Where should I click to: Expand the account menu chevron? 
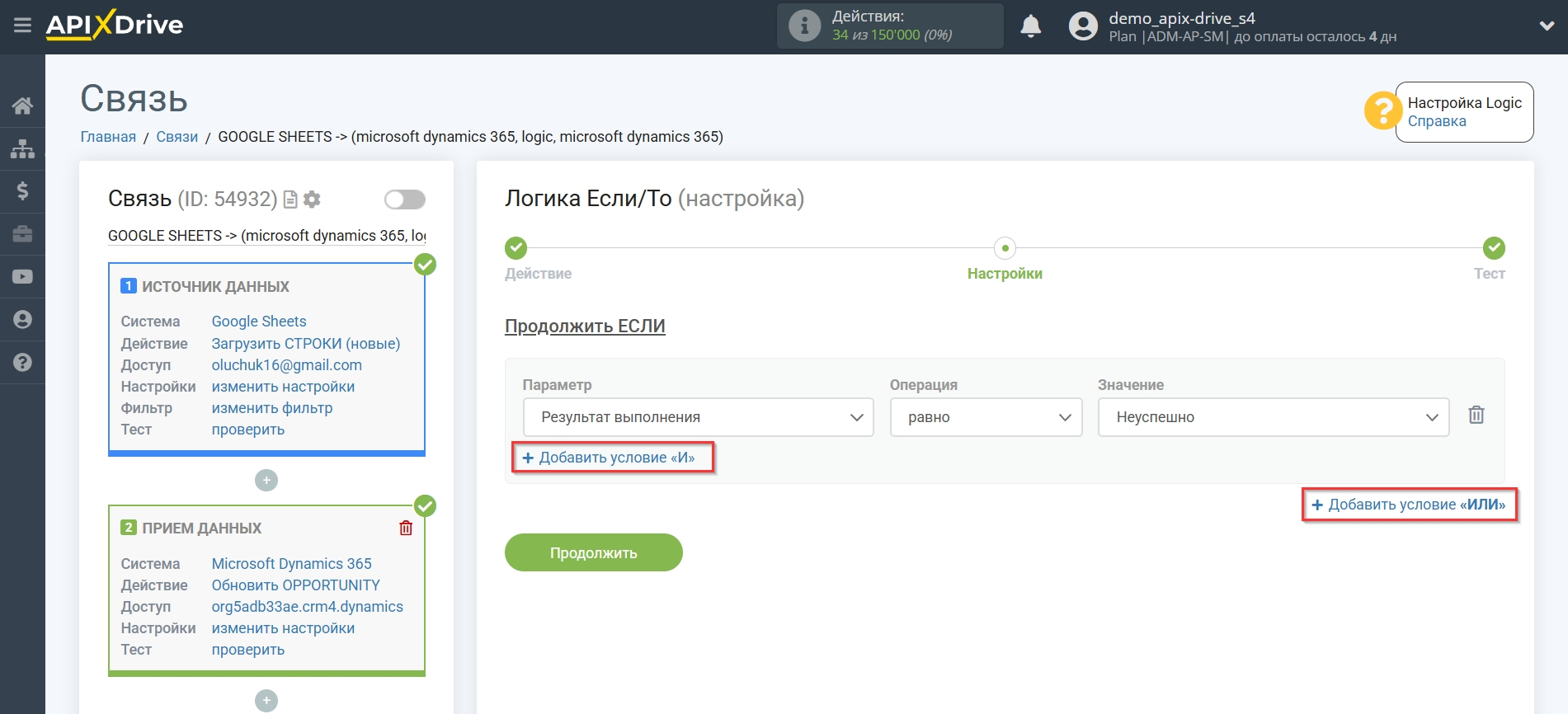[x=1547, y=26]
